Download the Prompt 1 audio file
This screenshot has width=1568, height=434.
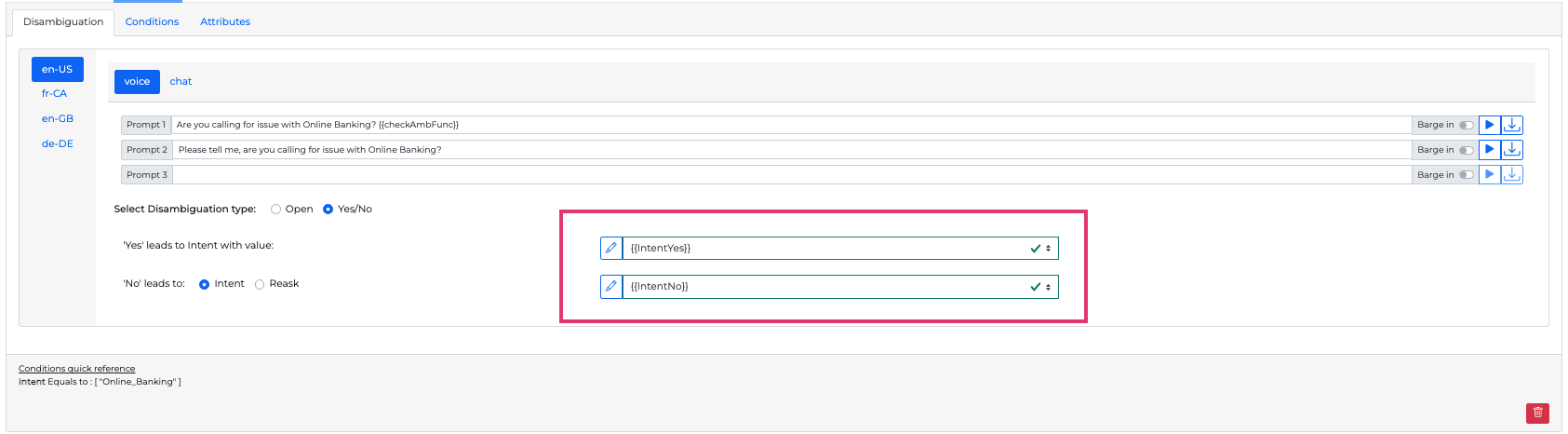click(1512, 125)
